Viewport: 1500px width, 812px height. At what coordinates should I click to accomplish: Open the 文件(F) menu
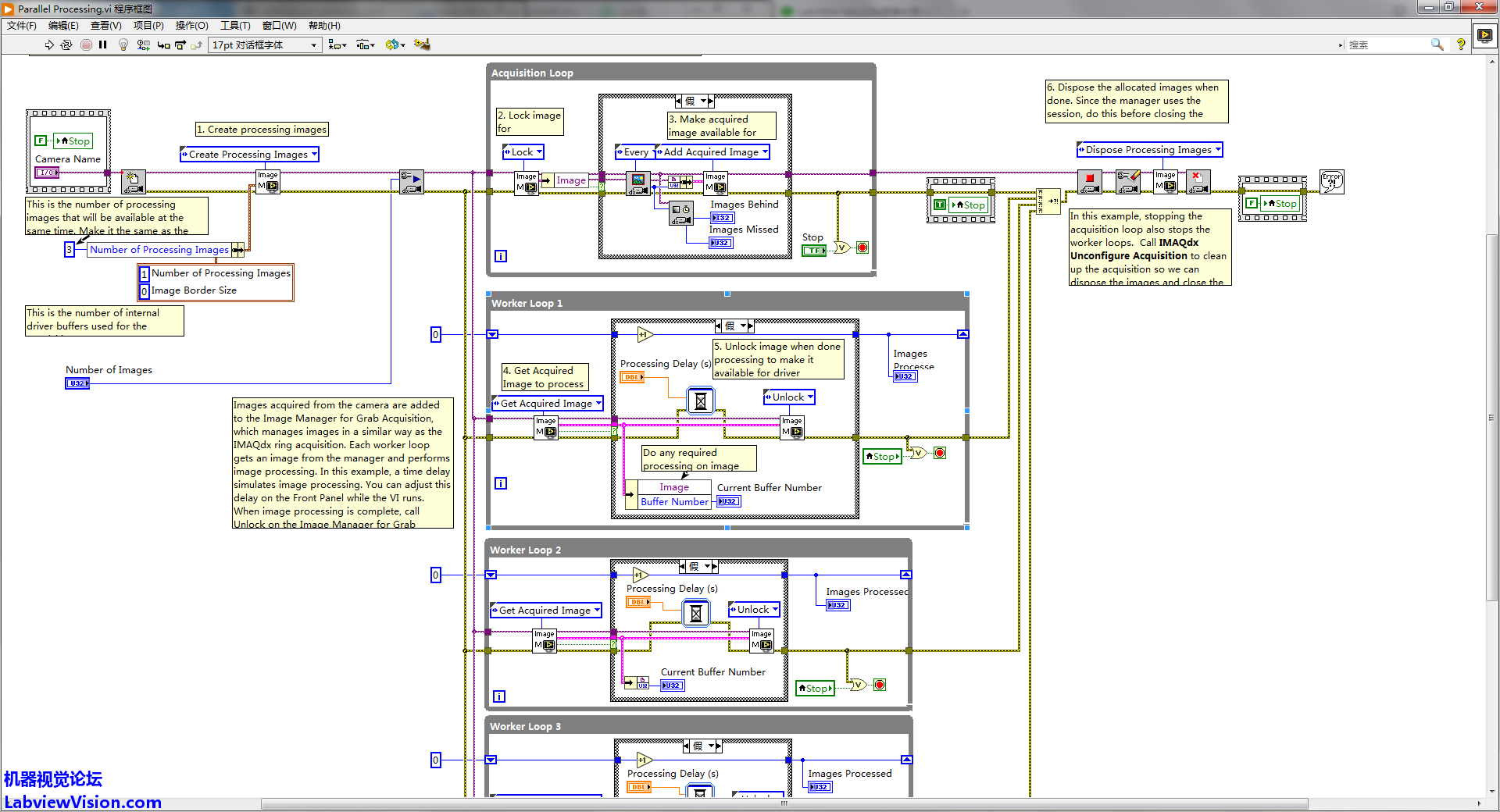click(x=22, y=26)
